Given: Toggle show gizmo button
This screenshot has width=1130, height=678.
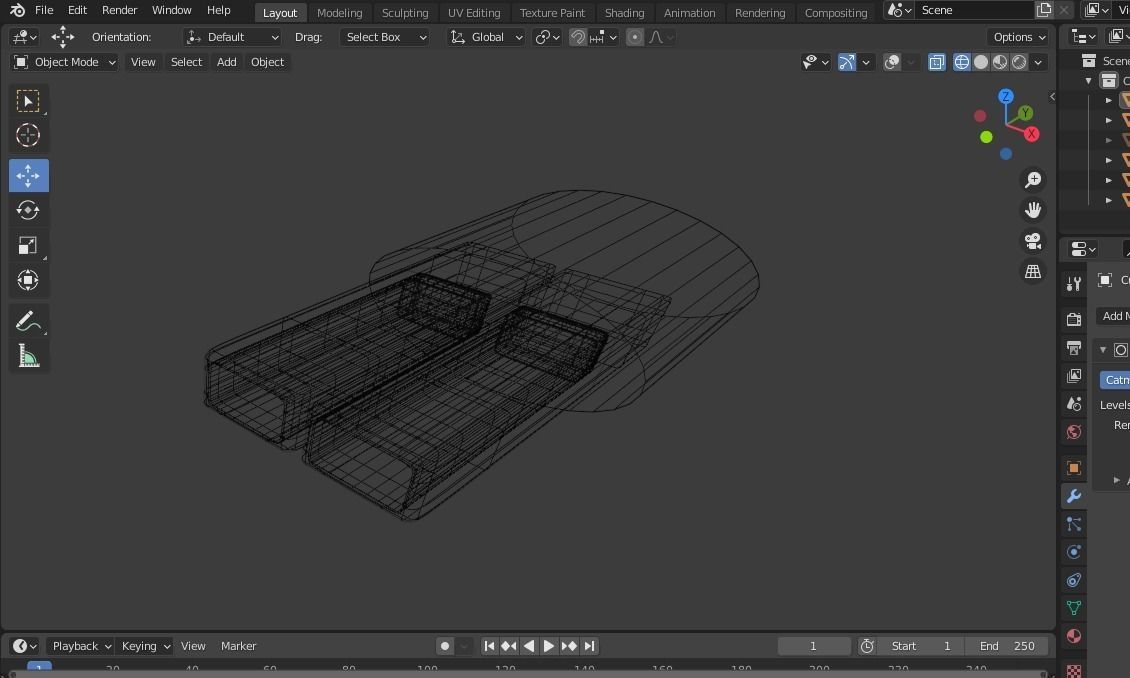Looking at the screenshot, I should tap(847, 62).
